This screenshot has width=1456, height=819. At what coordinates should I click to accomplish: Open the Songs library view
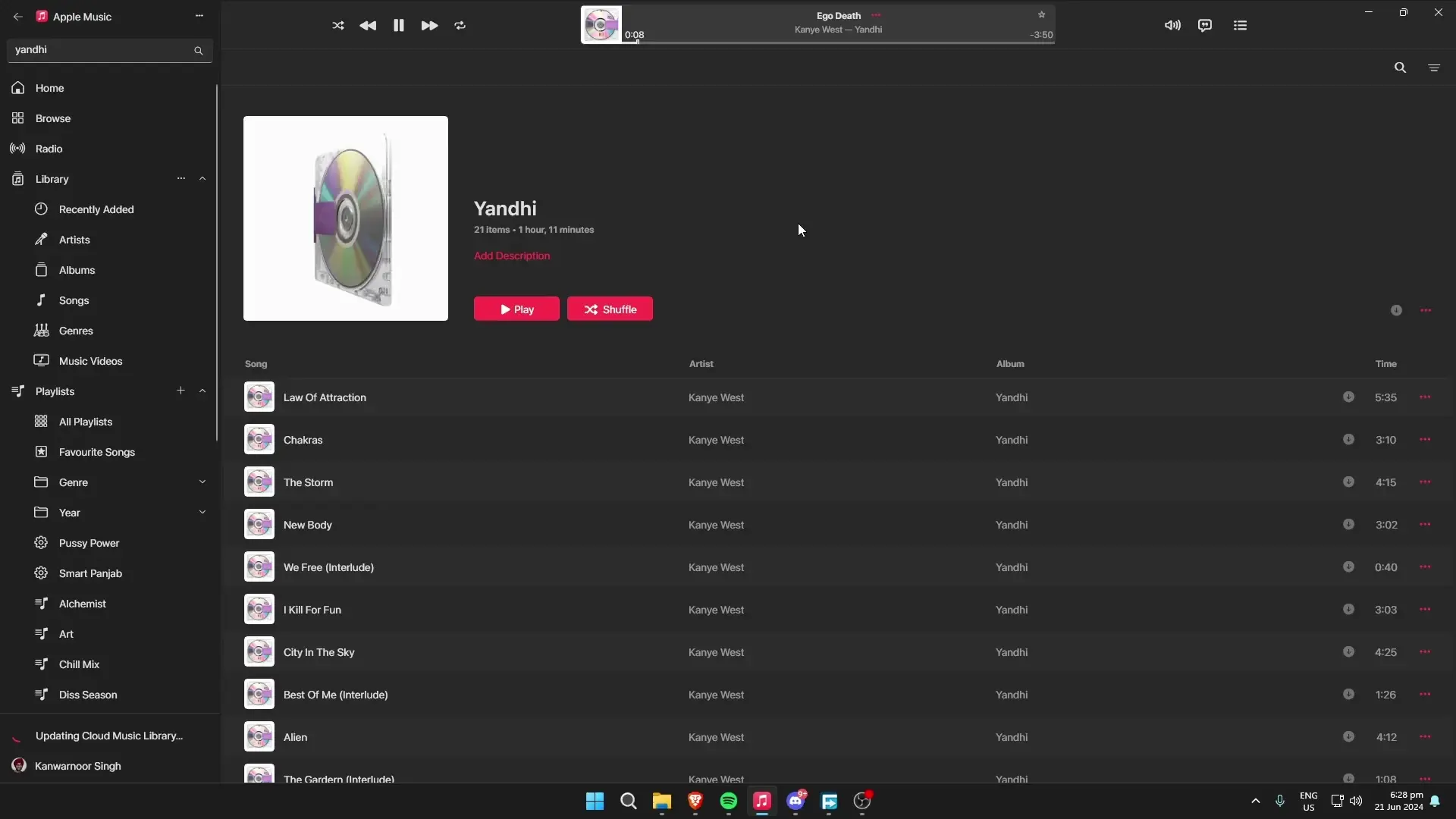[108, 300]
